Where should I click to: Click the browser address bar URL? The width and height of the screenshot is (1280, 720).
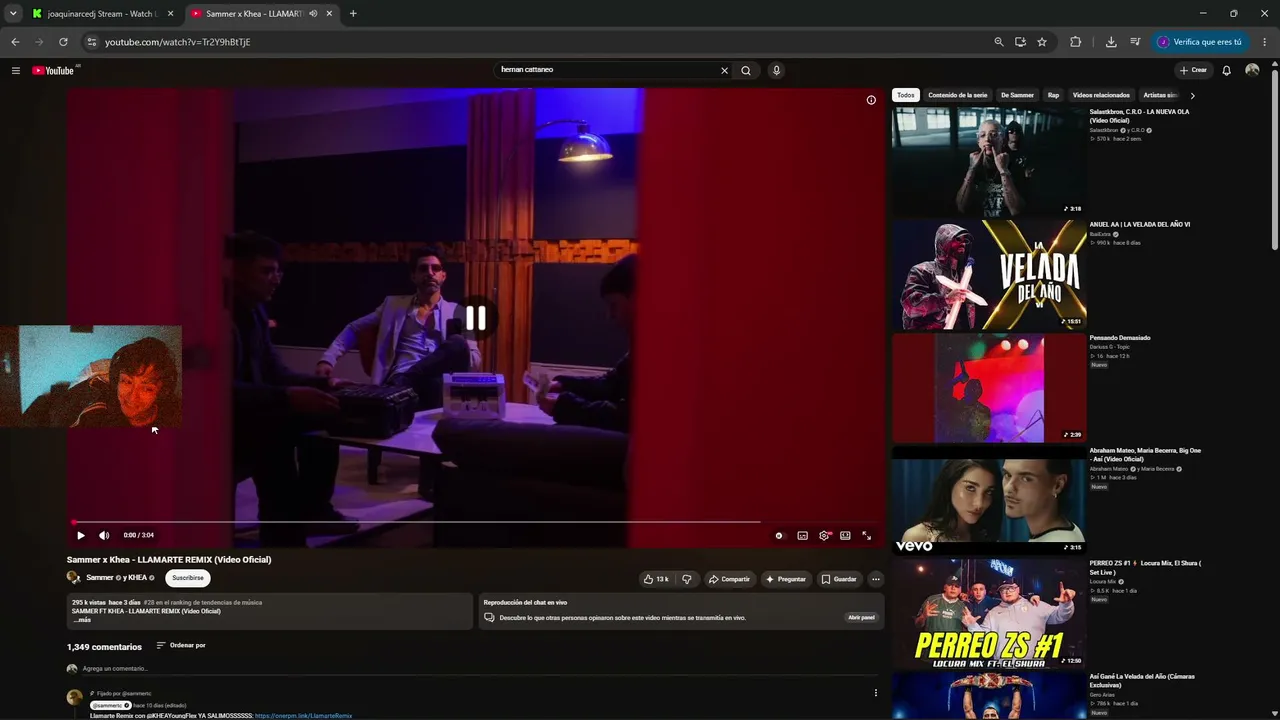pyautogui.click(x=178, y=42)
